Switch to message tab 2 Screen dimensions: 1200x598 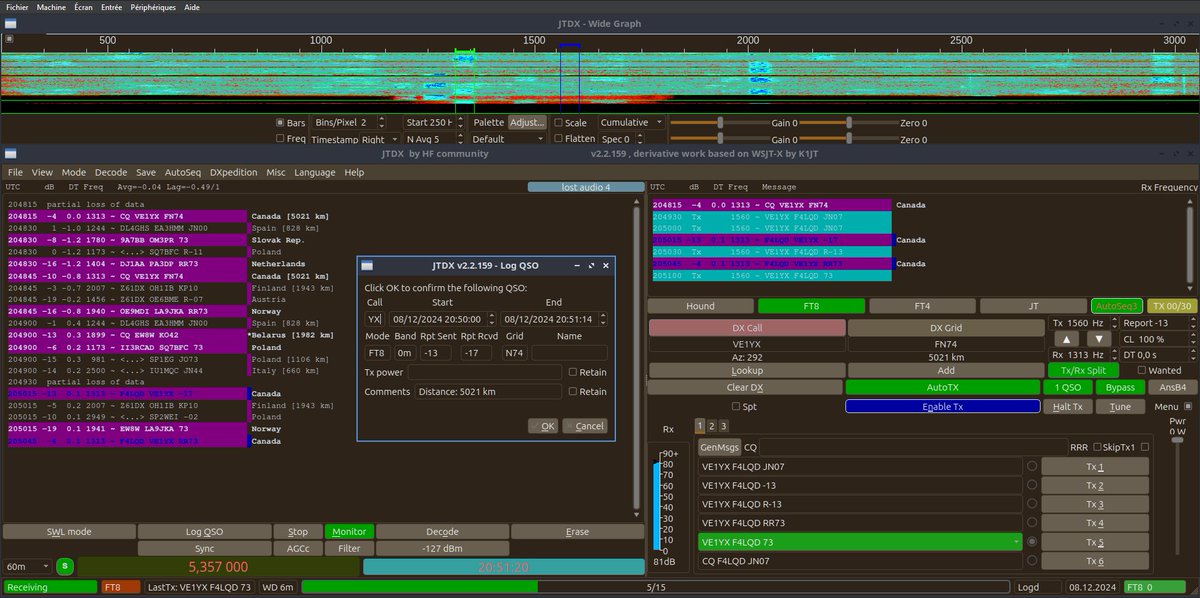pyautogui.click(x=712, y=425)
